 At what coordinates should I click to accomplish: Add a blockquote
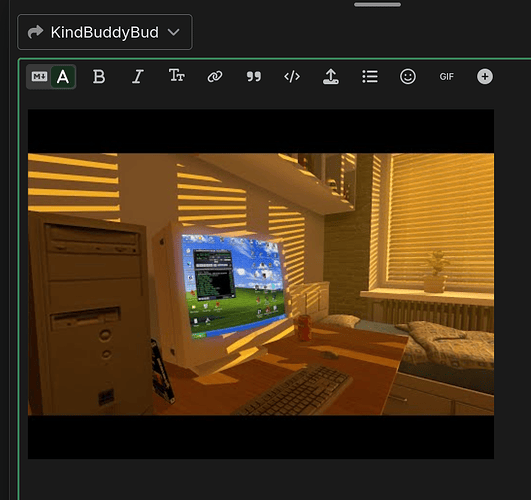coord(254,77)
